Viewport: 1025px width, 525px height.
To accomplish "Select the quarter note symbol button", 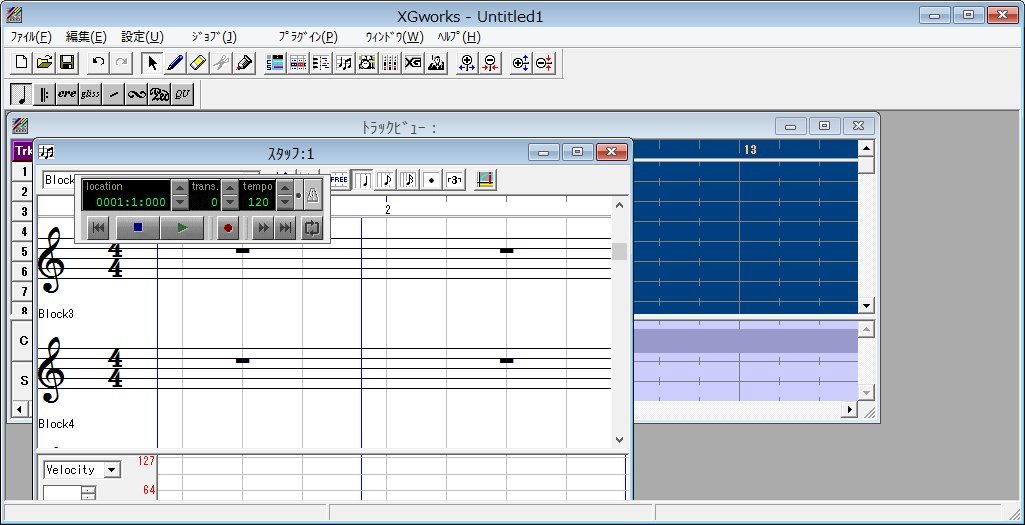I will tap(21, 94).
